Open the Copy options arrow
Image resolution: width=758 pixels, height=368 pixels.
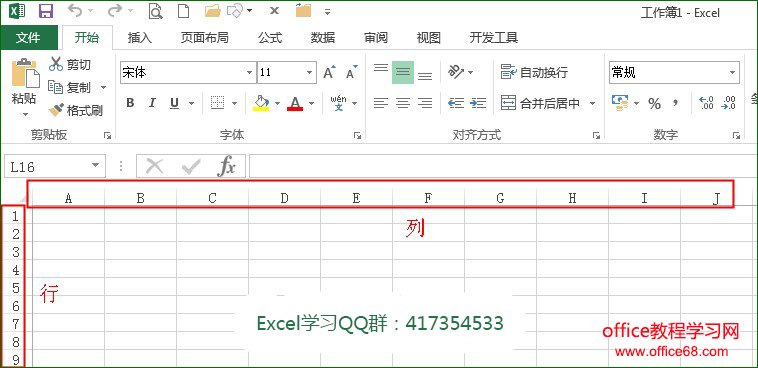click(x=103, y=88)
